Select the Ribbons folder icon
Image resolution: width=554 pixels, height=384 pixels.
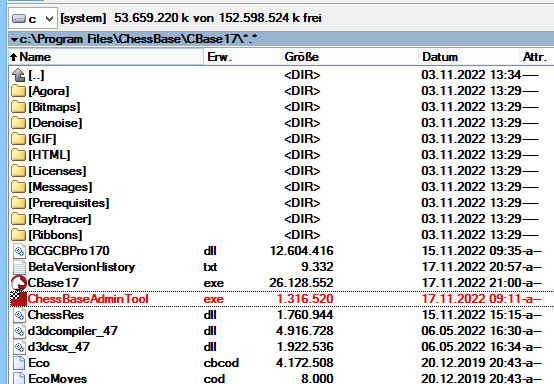pyautogui.click(x=18, y=235)
